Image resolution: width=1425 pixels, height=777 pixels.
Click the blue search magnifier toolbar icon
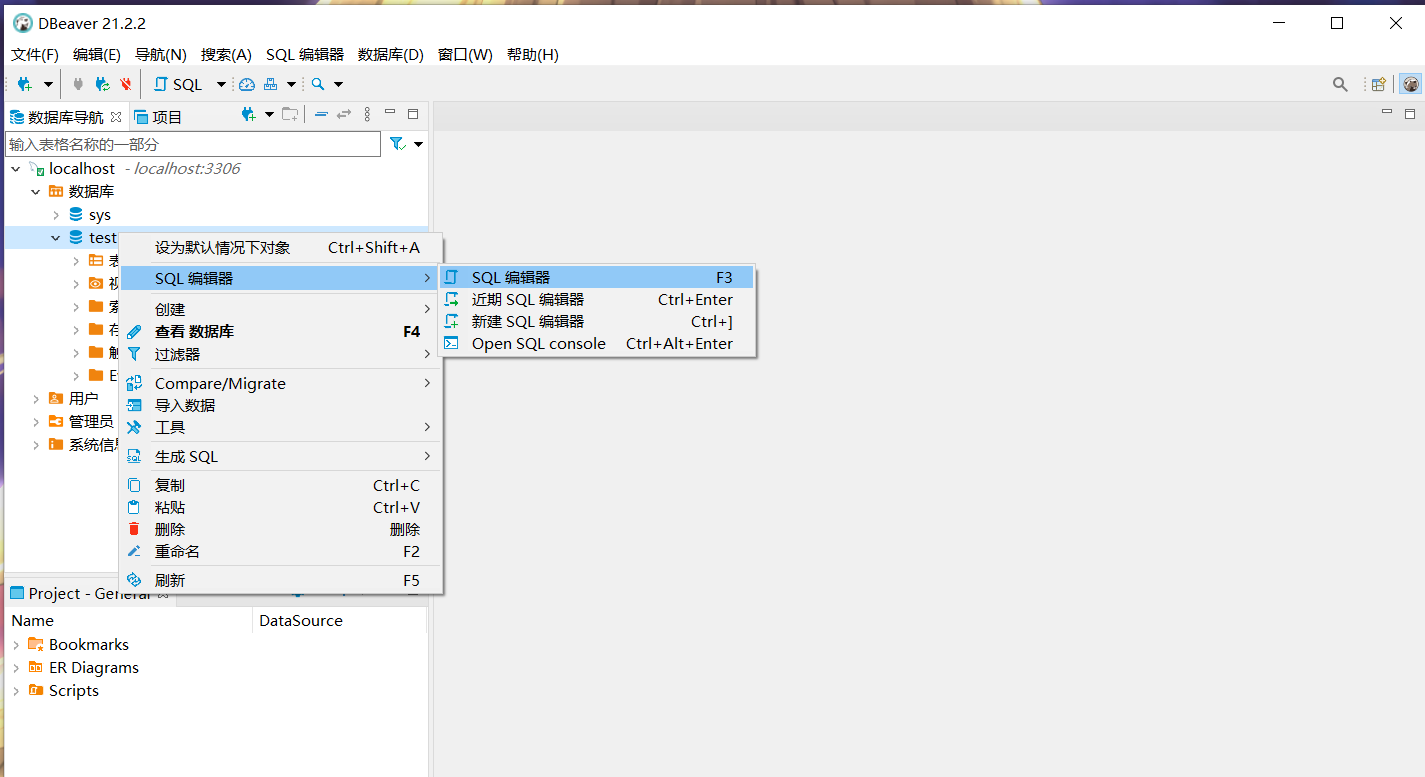(x=318, y=85)
